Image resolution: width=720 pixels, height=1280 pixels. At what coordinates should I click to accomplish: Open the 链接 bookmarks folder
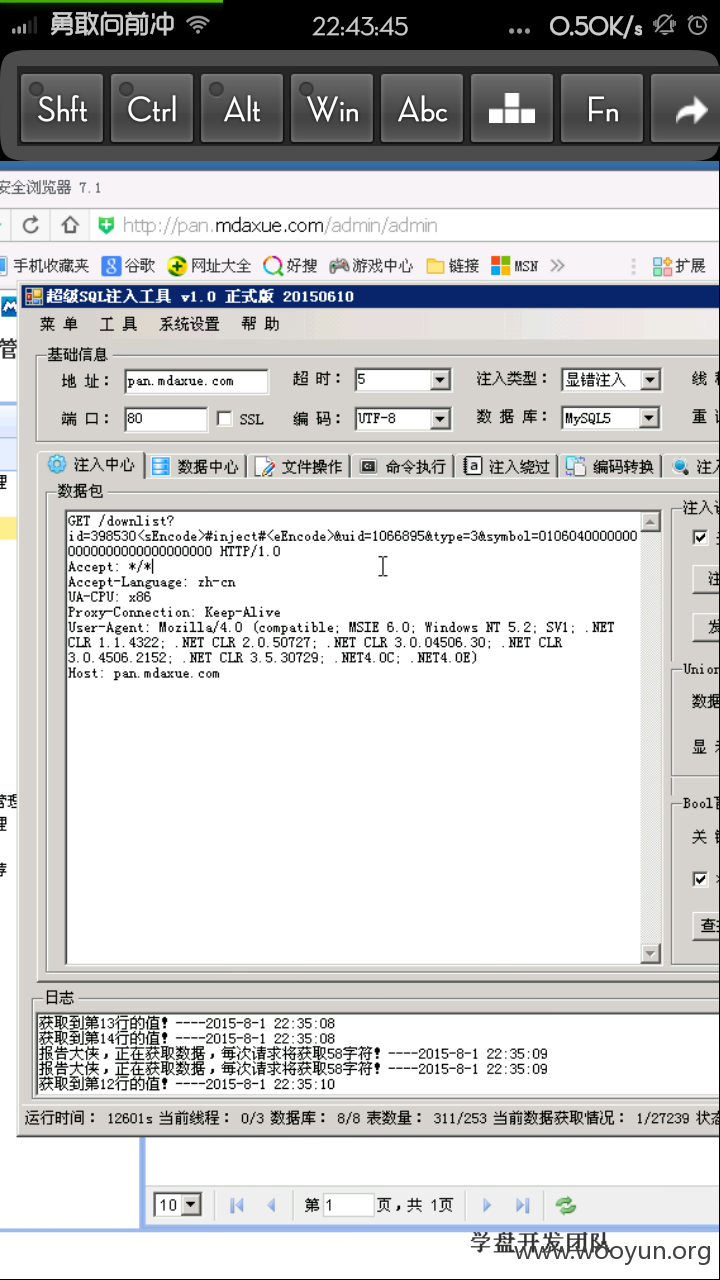coord(453,265)
